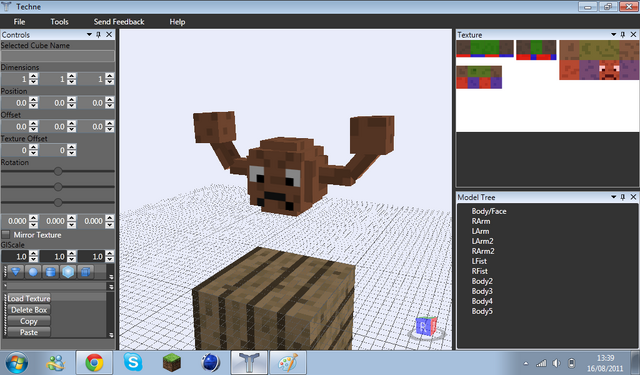Add a cone shape using the cone icon
The height and width of the screenshot is (375, 640).
click(16, 272)
